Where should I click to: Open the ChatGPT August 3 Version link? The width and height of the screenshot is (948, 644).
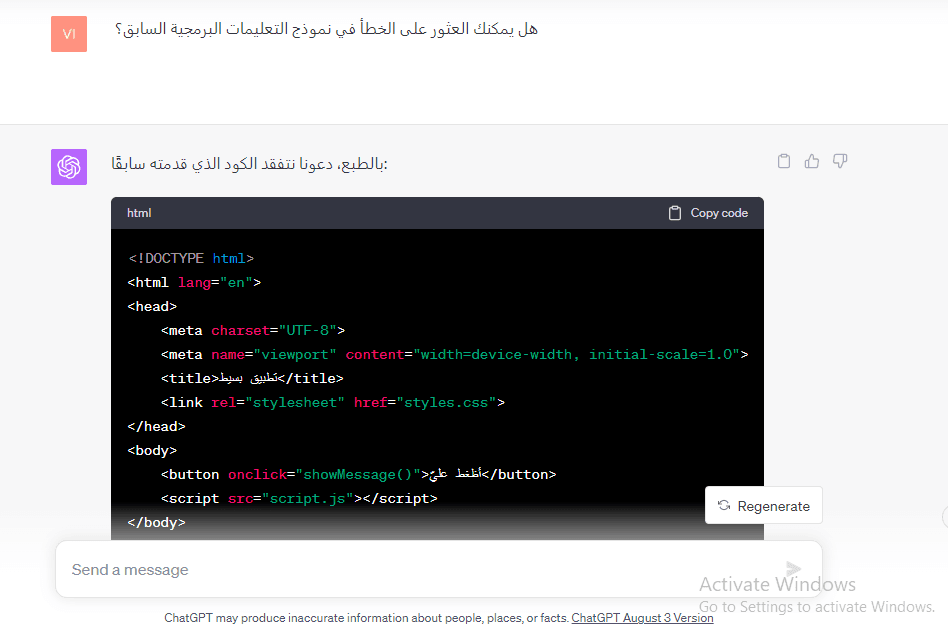click(642, 618)
